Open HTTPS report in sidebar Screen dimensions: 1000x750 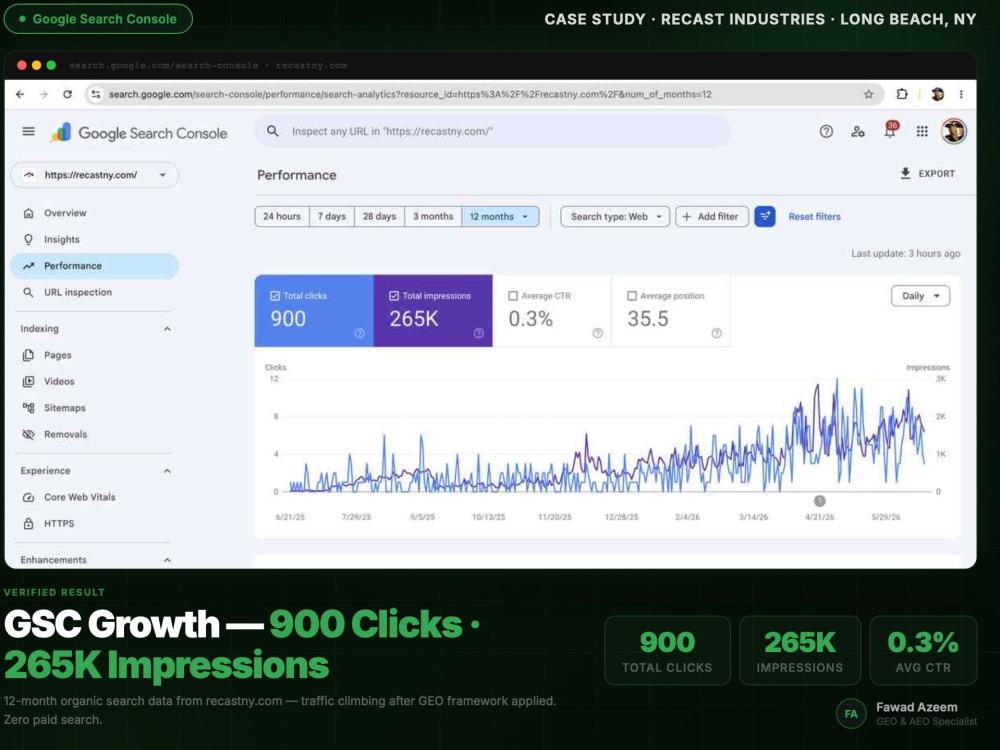94,524
